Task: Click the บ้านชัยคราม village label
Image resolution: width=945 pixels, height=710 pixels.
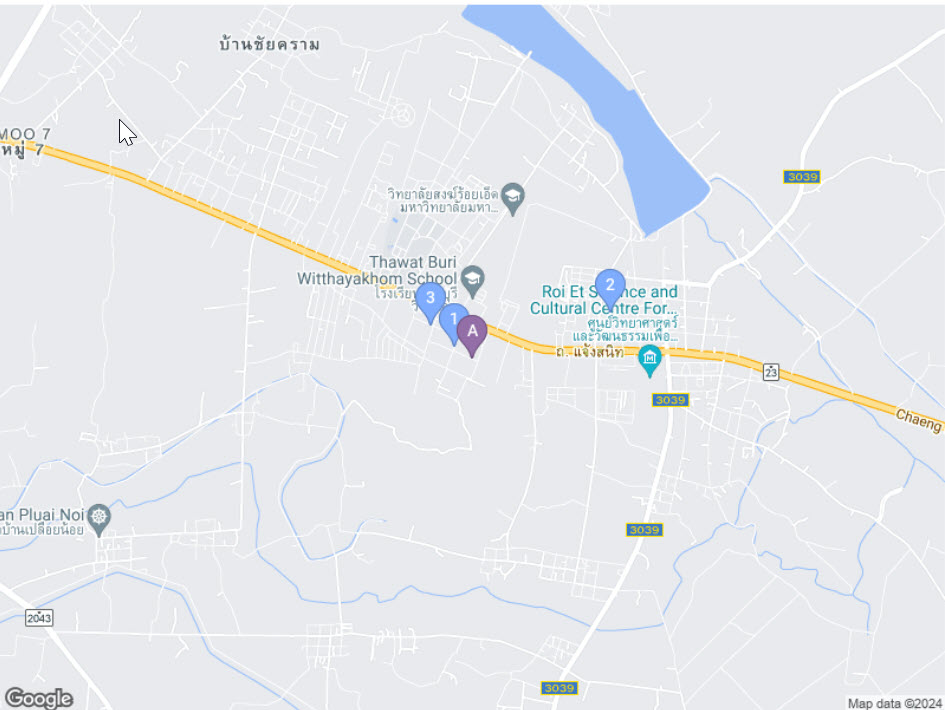Action: click(269, 45)
